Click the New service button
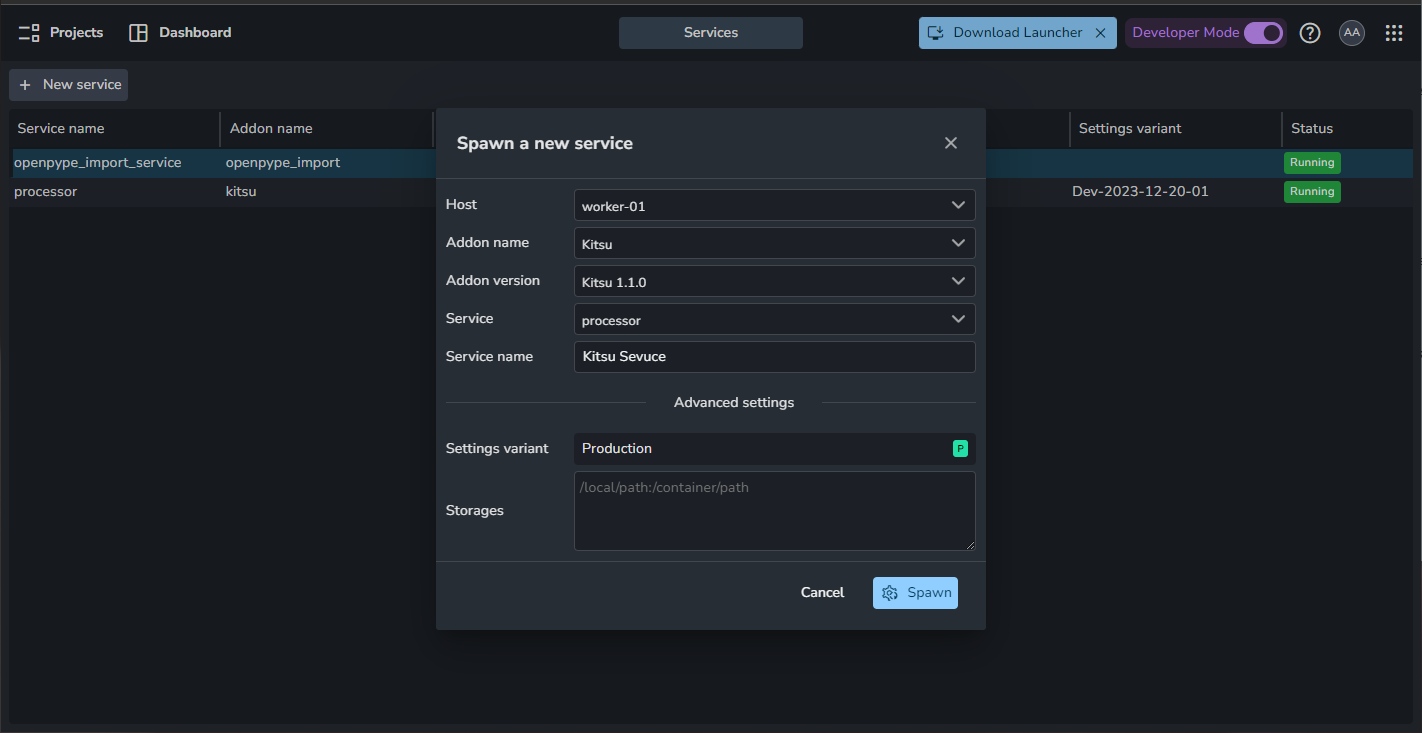1422x733 pixels. pos(69,85)
